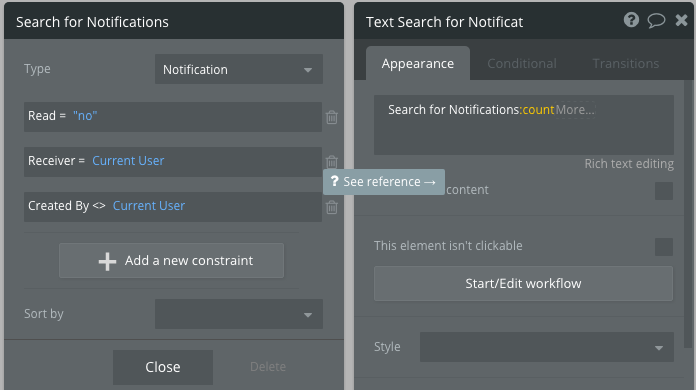Remove the Receiver constraint using its trash icon
Viewport: 696px width, 390px height.
(x=332, y=162)
